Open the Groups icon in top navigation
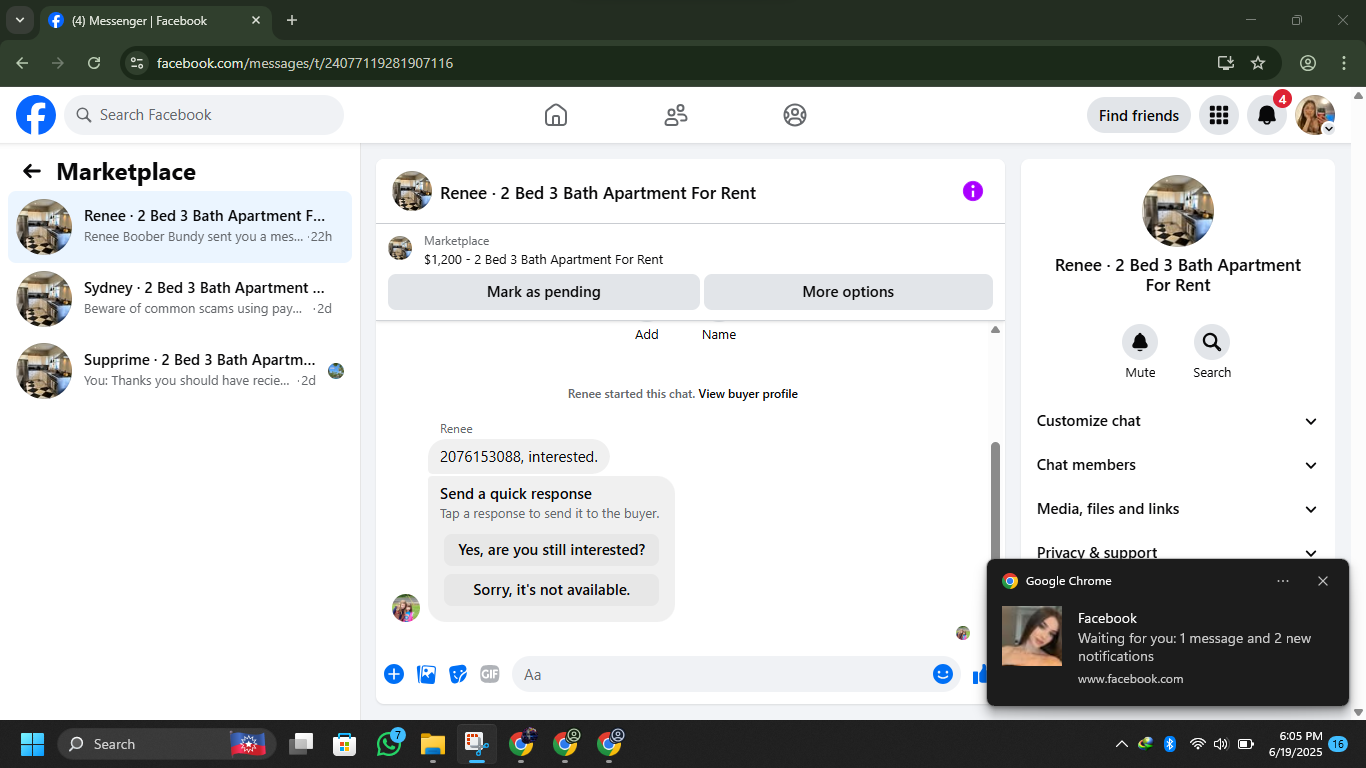Viewport: 1366px width, 768px height. point(795,115)
